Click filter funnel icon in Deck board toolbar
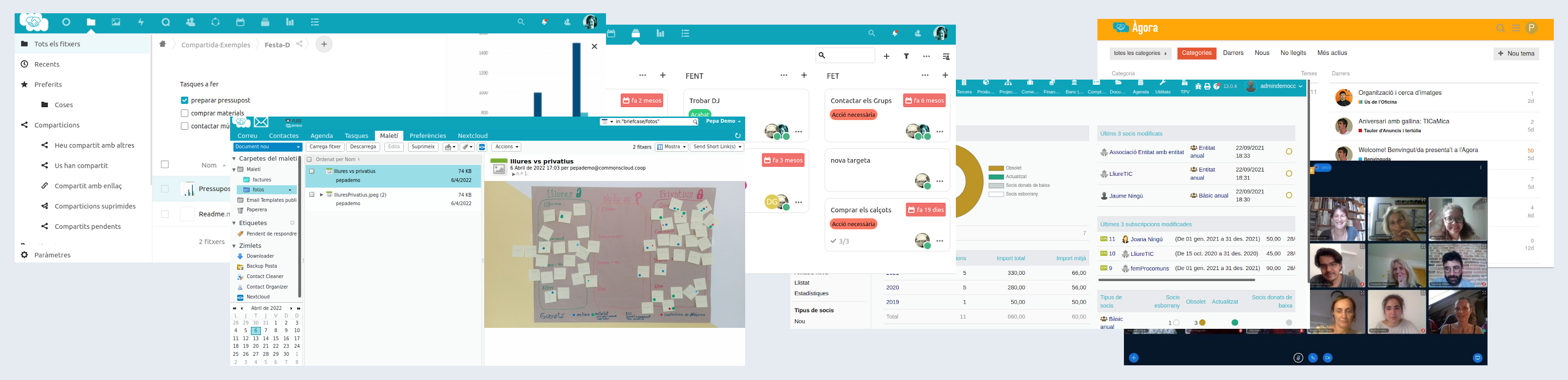This screenshot has width=1568, height=380. click(906, 56)
